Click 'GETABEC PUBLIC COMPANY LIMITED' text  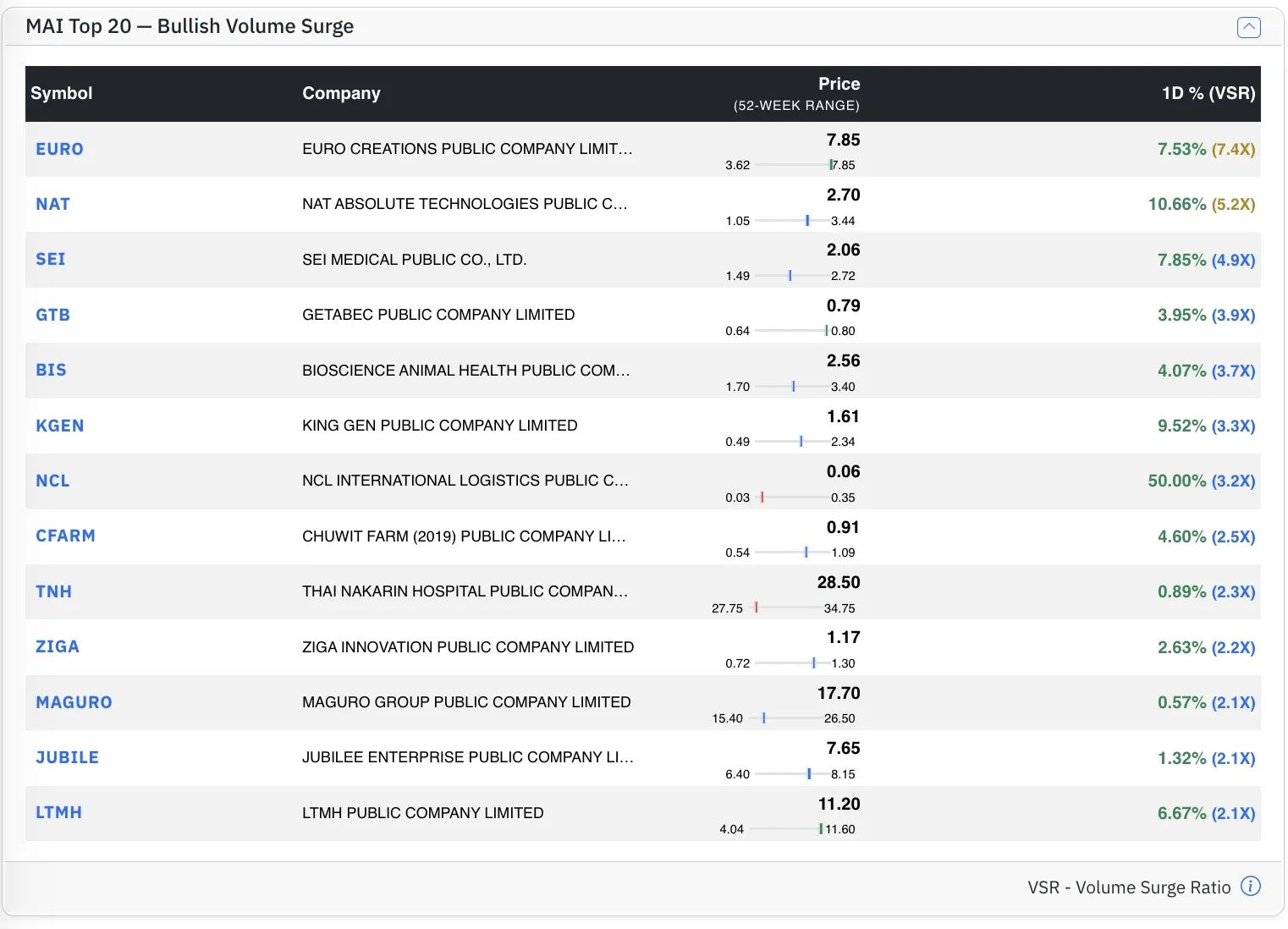438,315
